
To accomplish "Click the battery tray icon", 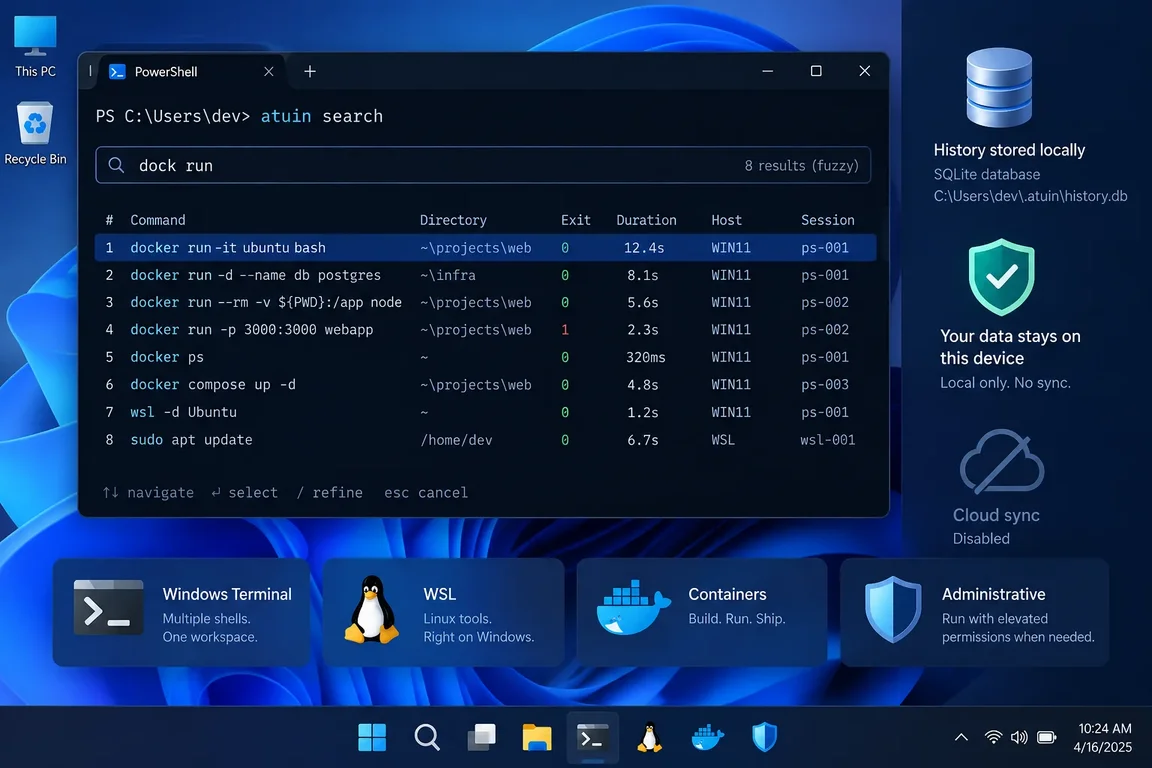I will point(1047,737).
